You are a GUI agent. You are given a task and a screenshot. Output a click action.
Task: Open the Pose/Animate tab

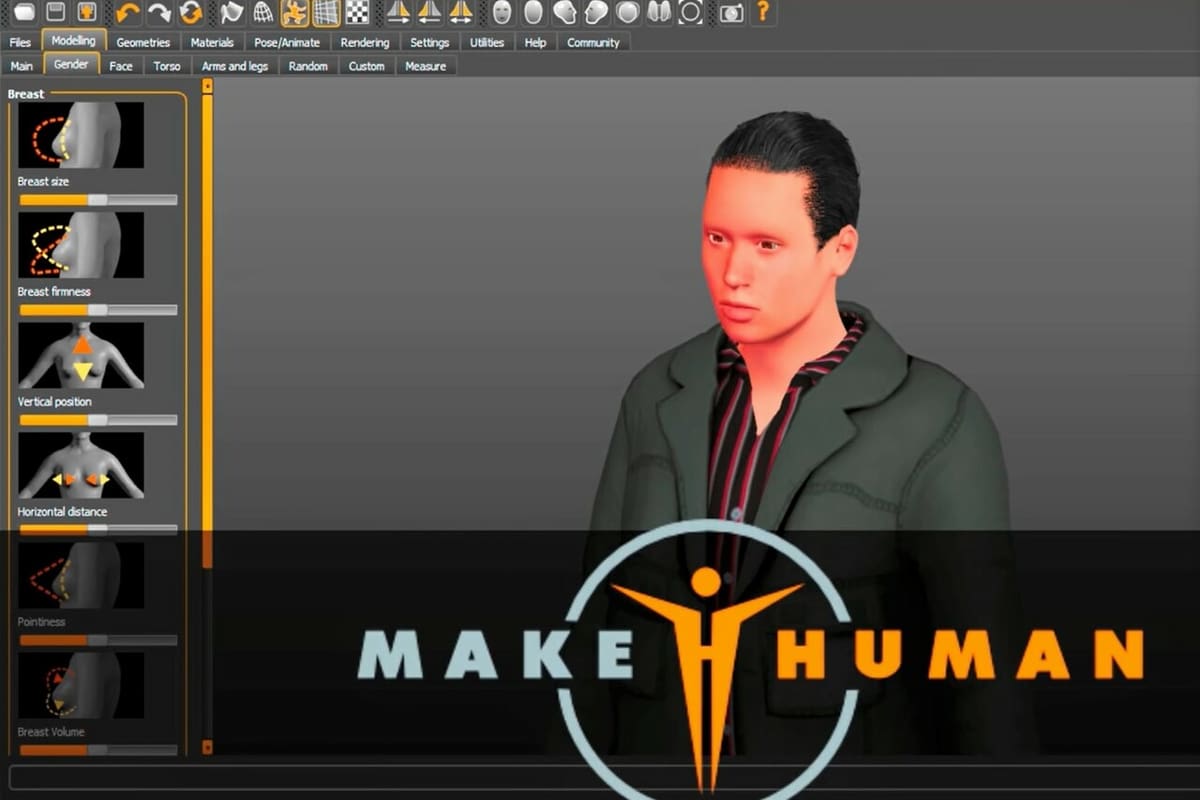(287, 42)
